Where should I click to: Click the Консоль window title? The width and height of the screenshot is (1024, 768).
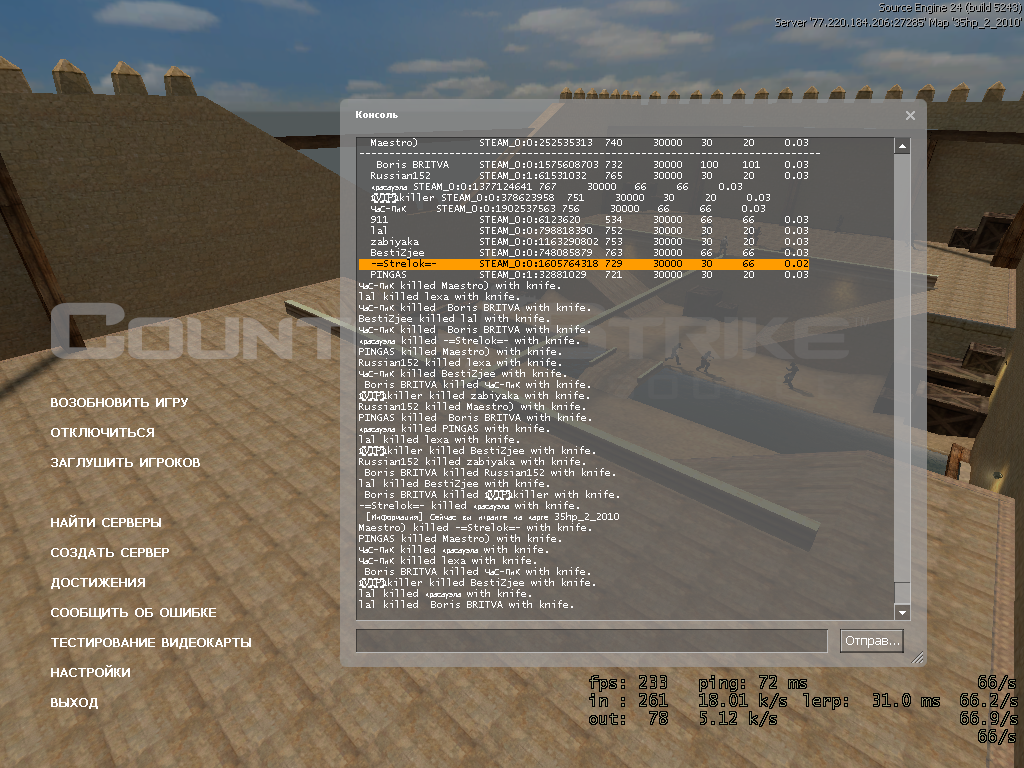[376, 115]
